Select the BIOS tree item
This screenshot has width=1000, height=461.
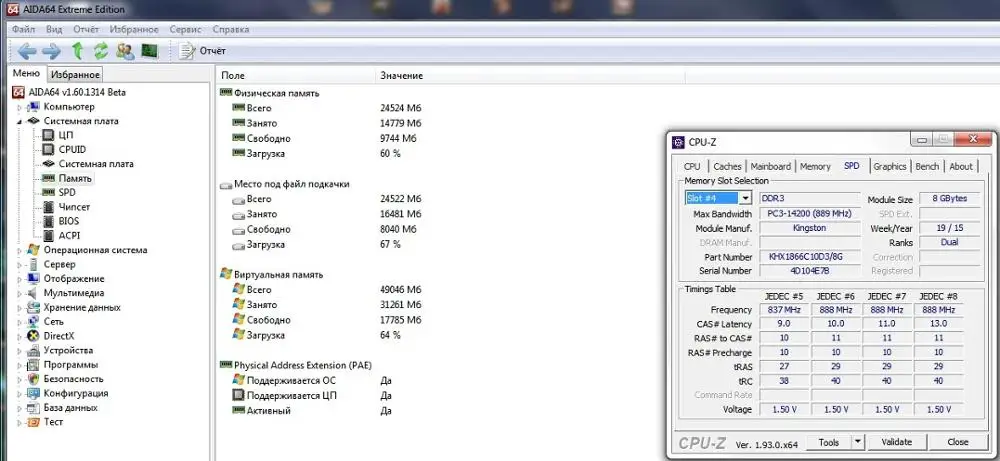[x=69, y=221]
